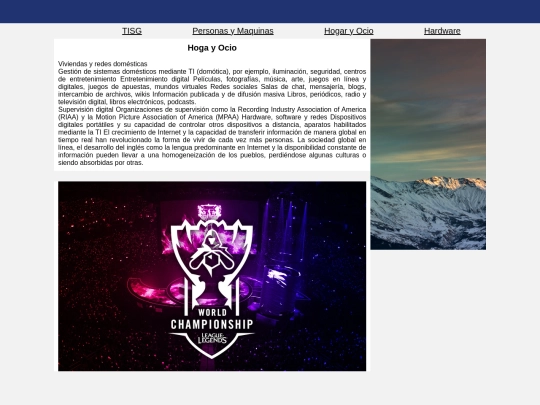This screenshot has height=405, width=540.
Task: Visit the Hardware navigation link
Action: [x=442, y=31]
